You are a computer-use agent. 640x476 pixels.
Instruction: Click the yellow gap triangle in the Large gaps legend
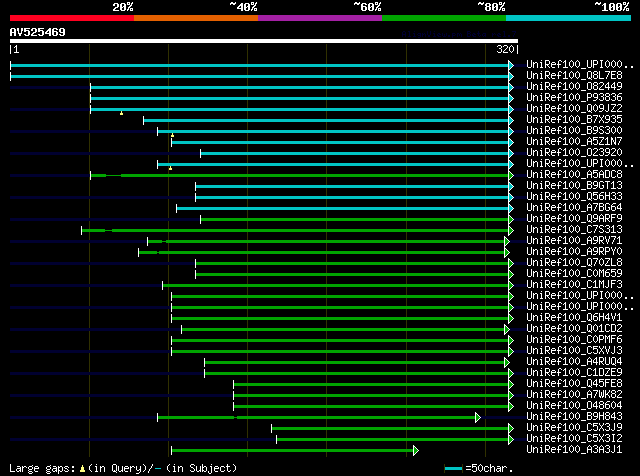click(82, 469)
